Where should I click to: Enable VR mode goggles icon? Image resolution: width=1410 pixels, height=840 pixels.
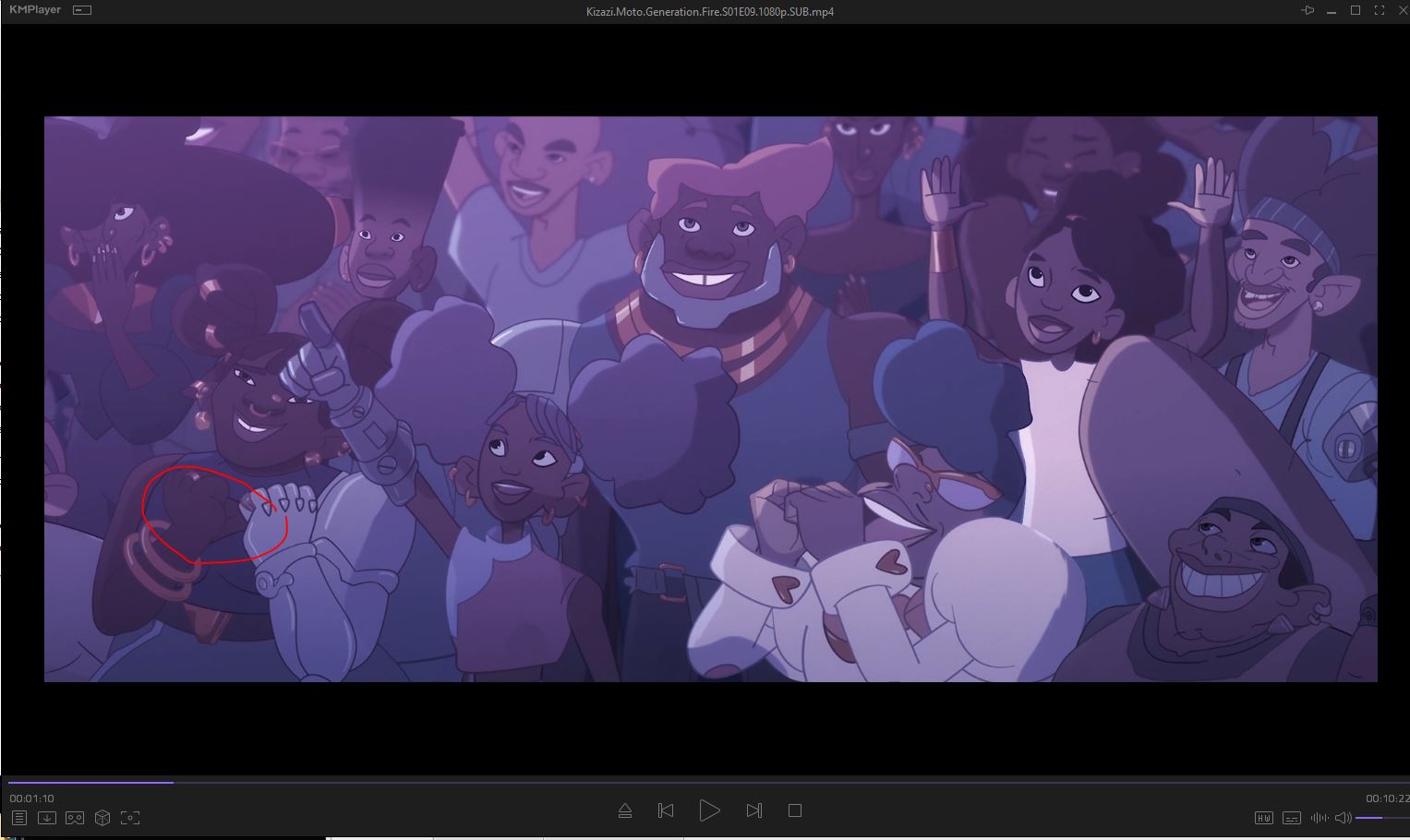coord(75,818)
